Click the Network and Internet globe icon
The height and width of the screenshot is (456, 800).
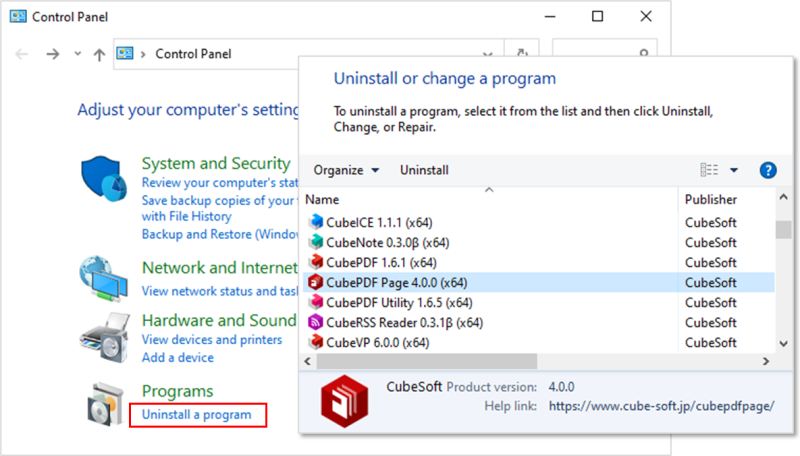point(104,278)
